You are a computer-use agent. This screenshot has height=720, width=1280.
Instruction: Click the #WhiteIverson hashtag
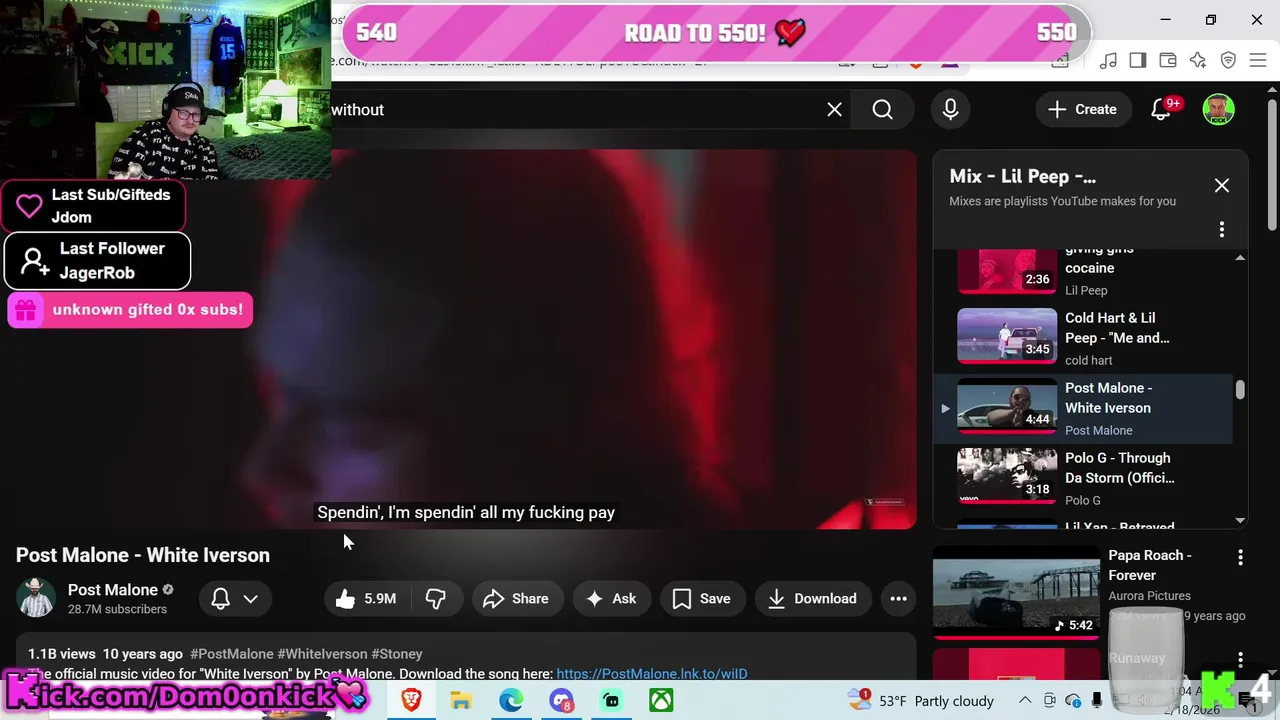coord(322,654)
